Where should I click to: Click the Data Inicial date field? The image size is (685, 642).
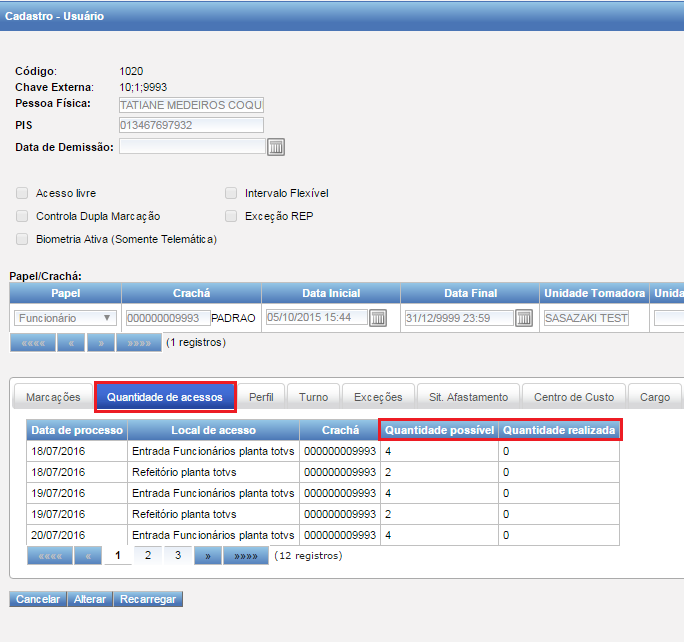316,317
